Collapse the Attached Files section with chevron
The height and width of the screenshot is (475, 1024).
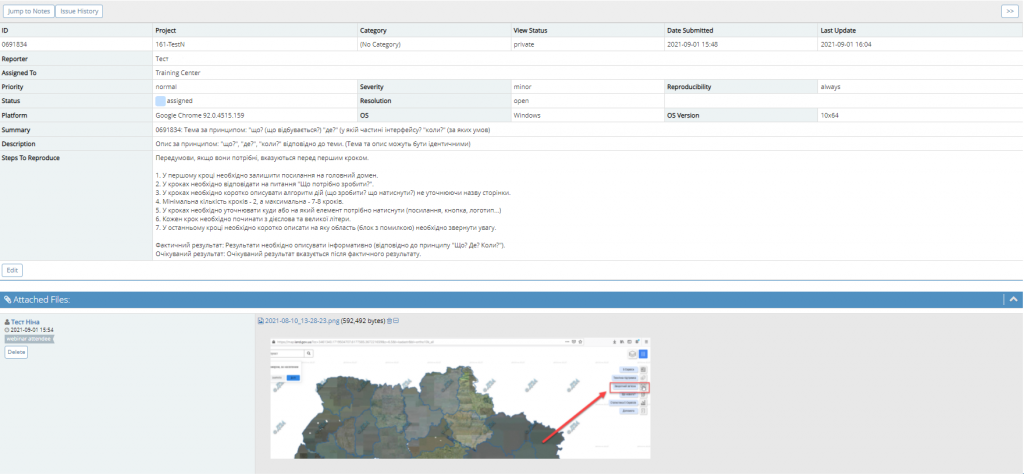[x=1014, y=299]
